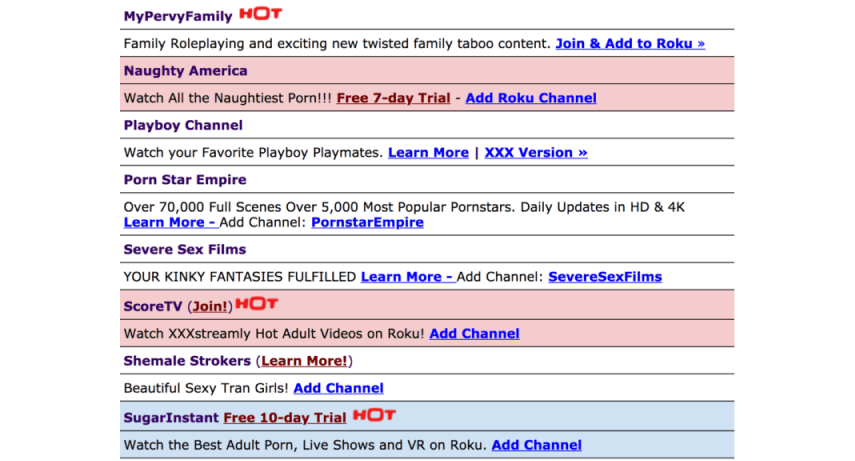The image size is (855, 461).
Task: Click 'Learn More -' under Porn Star Empire
Action: tap(171, 223)
